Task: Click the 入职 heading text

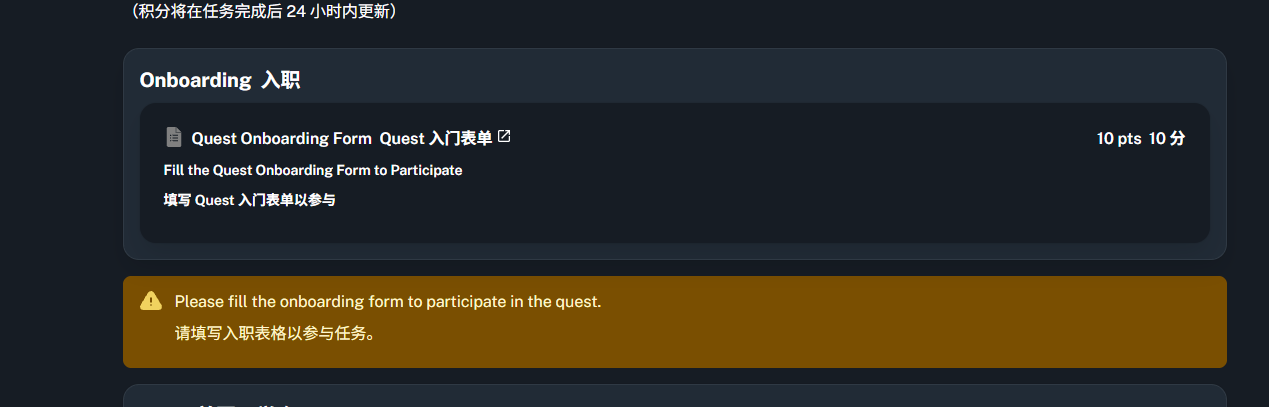Action: [280, 81]
